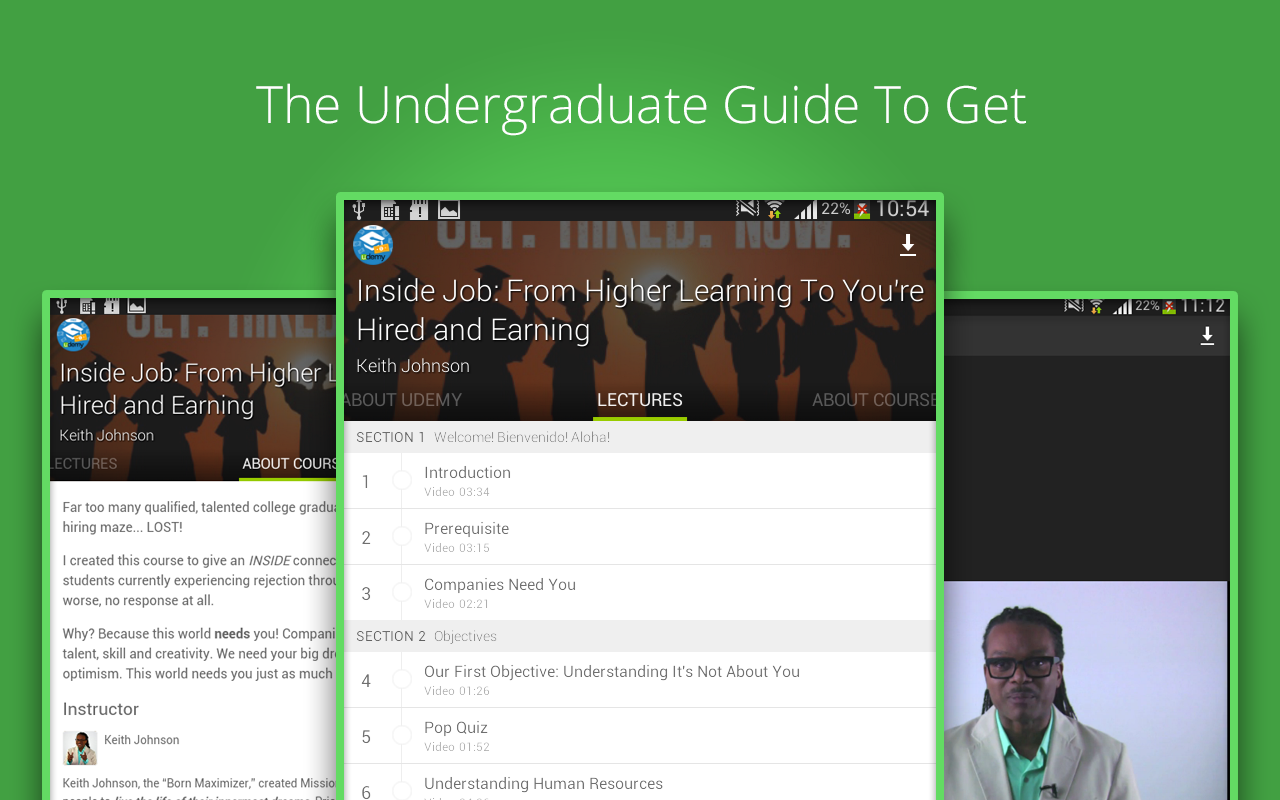Open the Prerequisite lecture

[640, 537]
